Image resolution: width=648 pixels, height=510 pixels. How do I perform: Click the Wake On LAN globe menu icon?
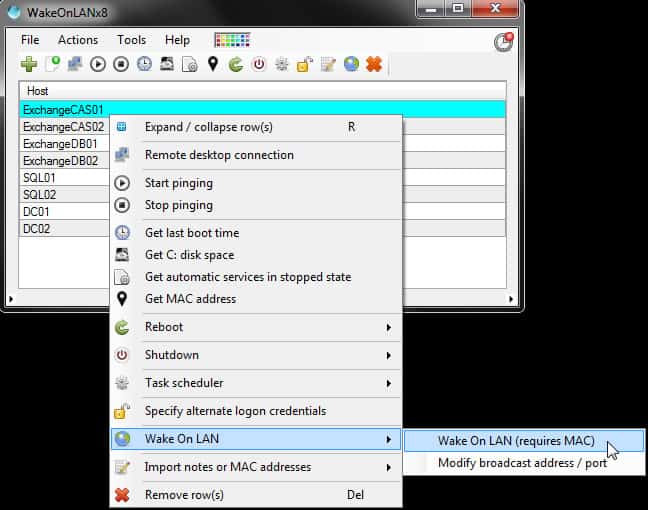click(122, 439)
